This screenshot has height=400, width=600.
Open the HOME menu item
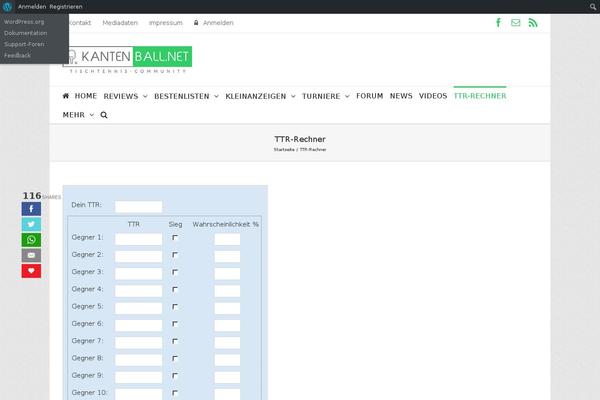point(86,96)
